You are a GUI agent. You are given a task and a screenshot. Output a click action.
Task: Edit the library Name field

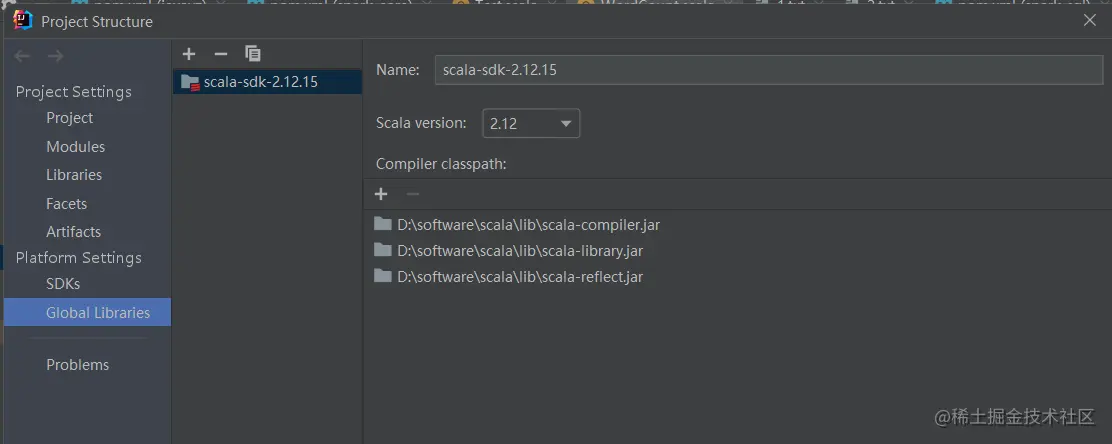coord(768,70)
